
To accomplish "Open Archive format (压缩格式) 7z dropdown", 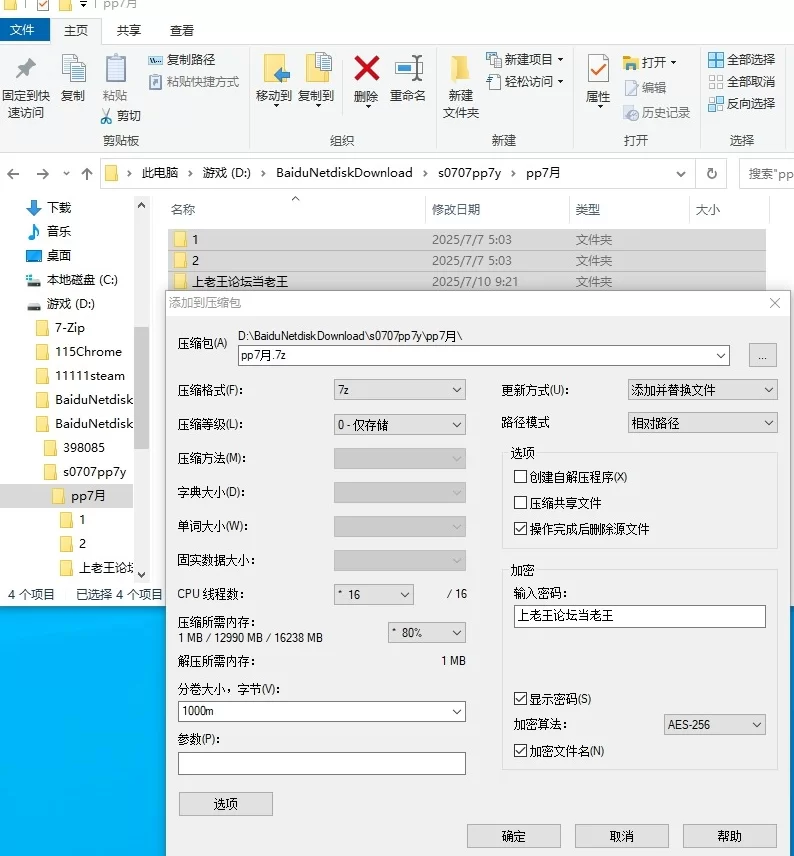I will [400, 390].
